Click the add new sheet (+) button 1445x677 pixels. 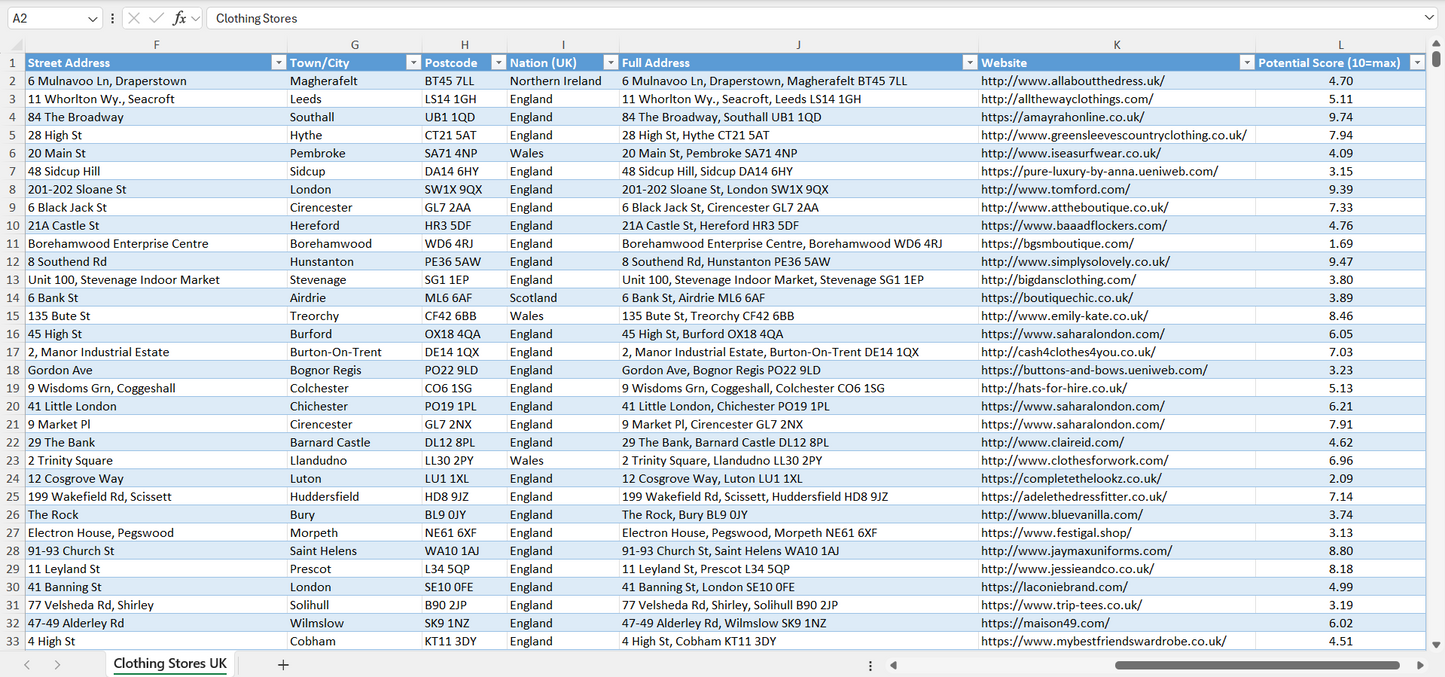click(x=283, y=663)
